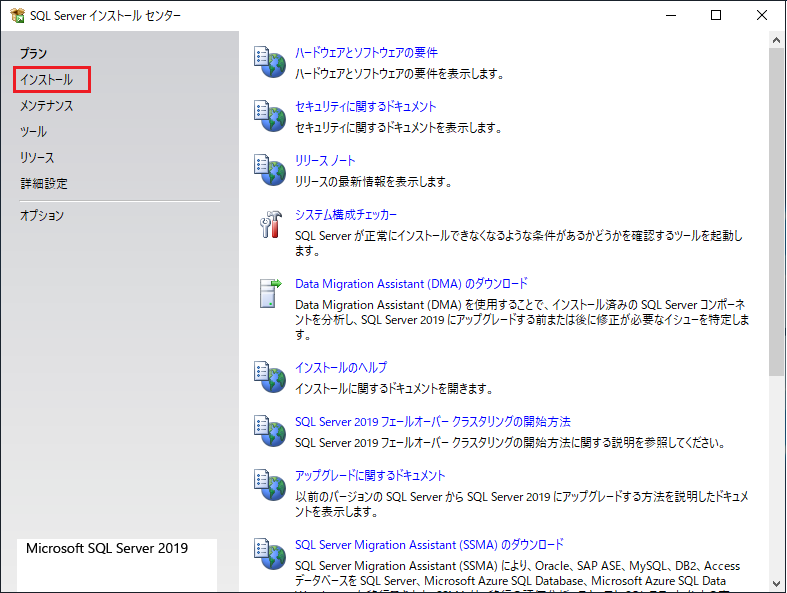787x593 pixels.
Task: Click the globe icon beside ハードウェアとソフトウェアの要件
Action: pos(270,62)
